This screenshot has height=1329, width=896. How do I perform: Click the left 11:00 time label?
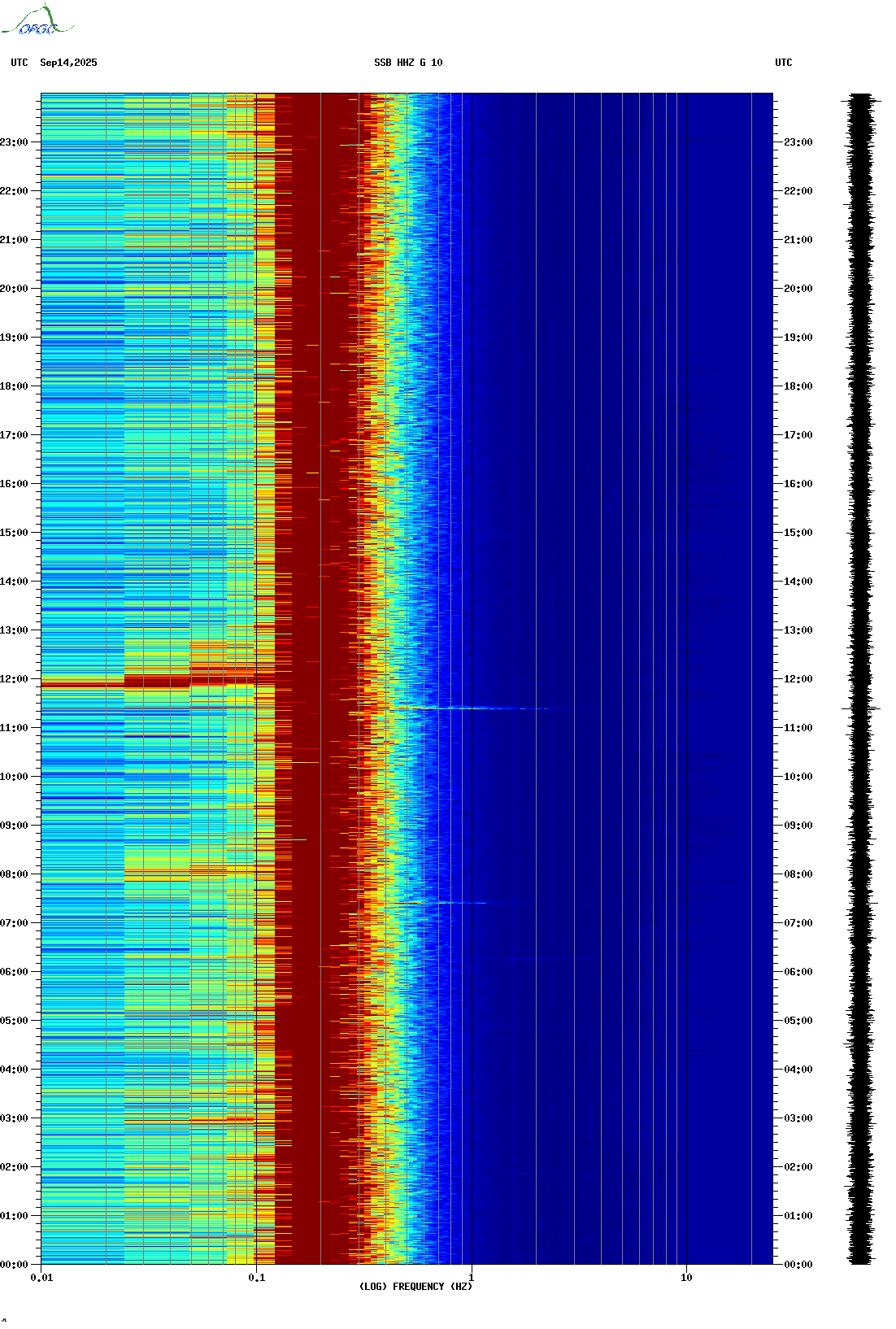pos(14,728)
